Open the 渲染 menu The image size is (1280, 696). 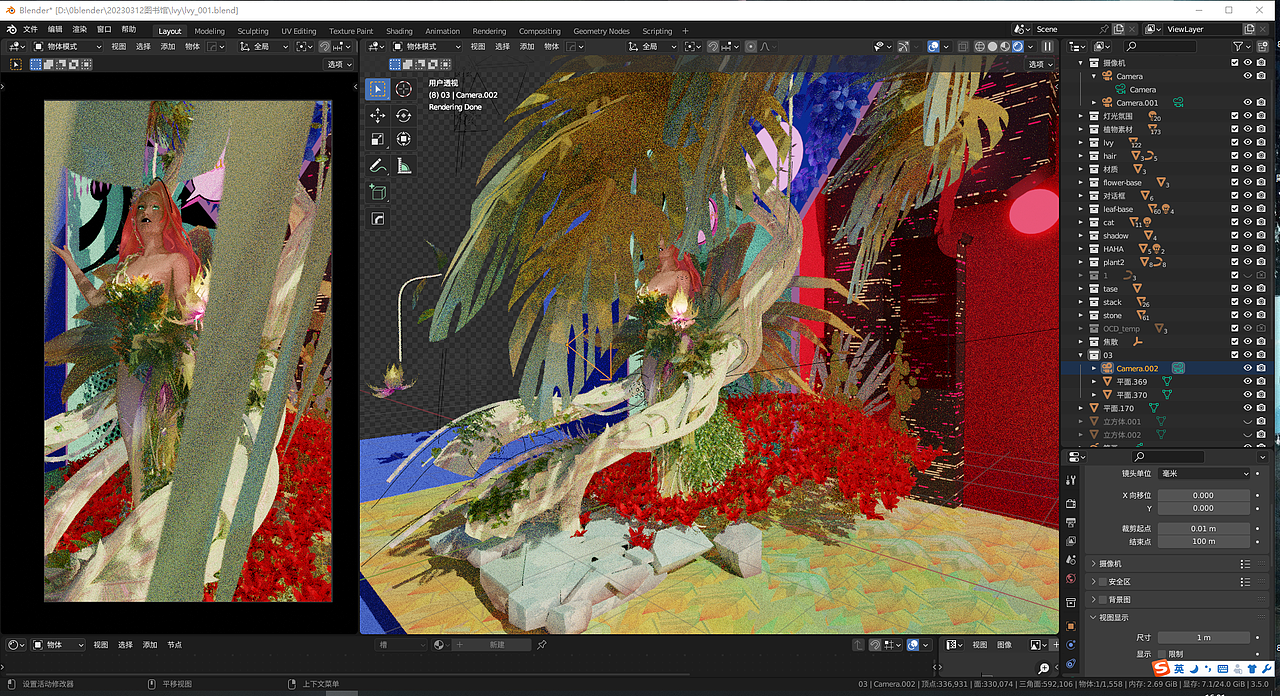coord(79,30)
